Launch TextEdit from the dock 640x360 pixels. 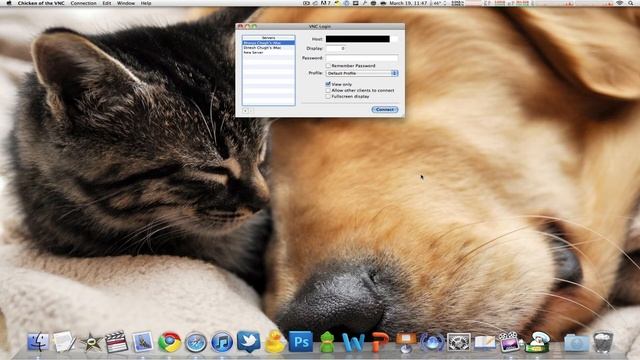(64, 341)
